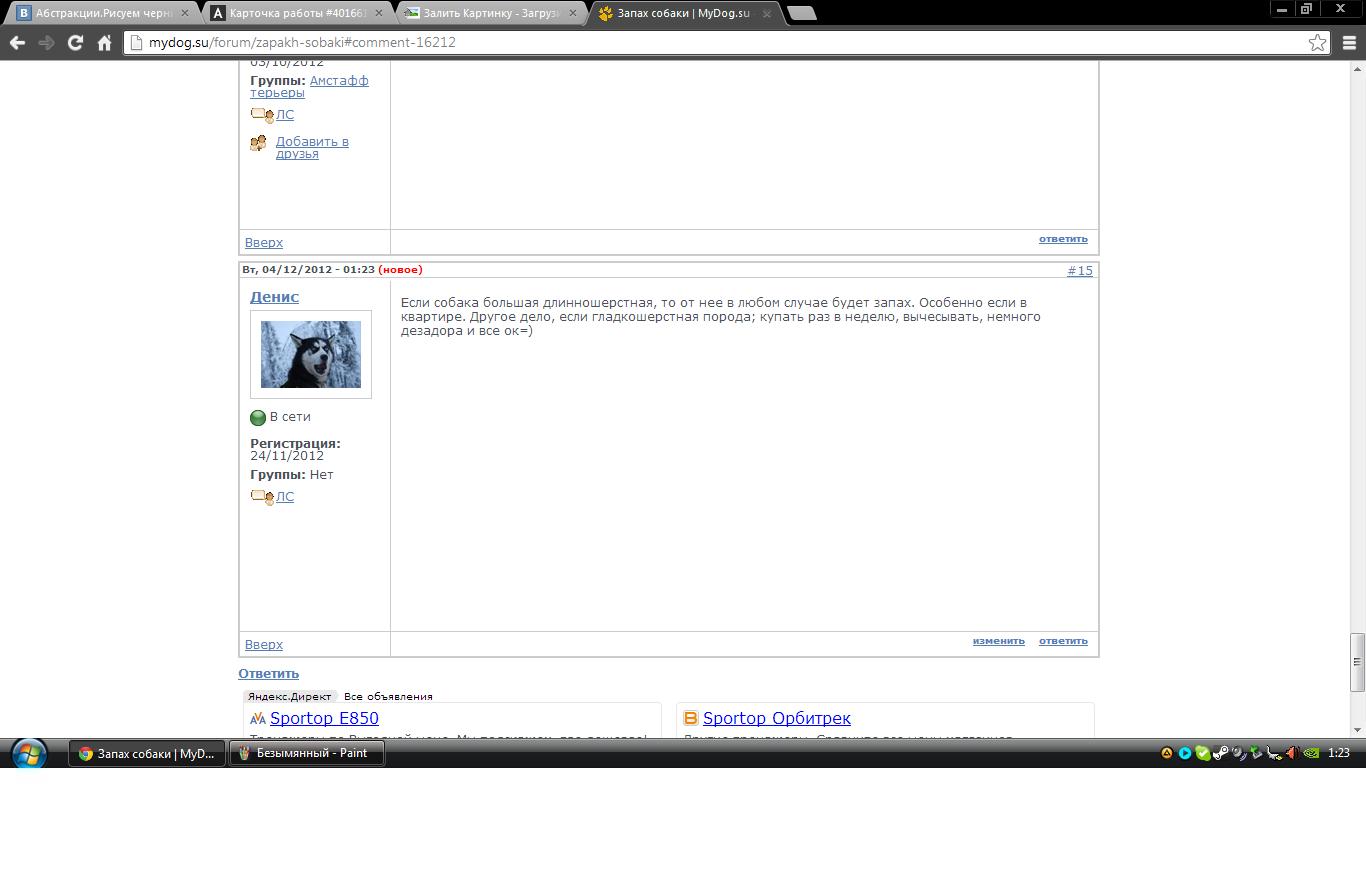Go back to the previous page
This screenshot has height=878, width=1366.
17,42
